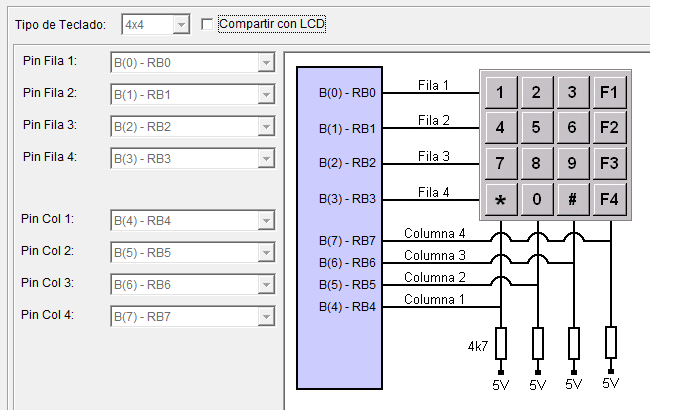Click B(5) - RB5 pin in chip diagram
674x410 pixels.
point(347,285)
